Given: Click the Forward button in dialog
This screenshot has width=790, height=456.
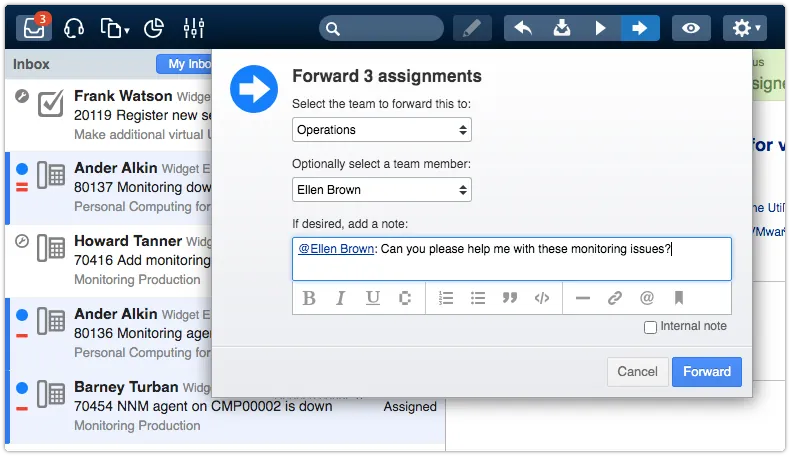Looking at the screenshot, I should [707, 372].
